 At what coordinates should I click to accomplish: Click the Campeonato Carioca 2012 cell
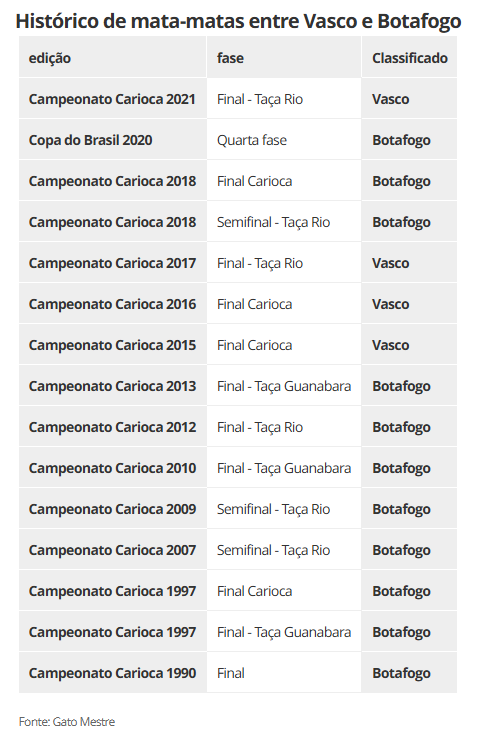click(113, 427)
